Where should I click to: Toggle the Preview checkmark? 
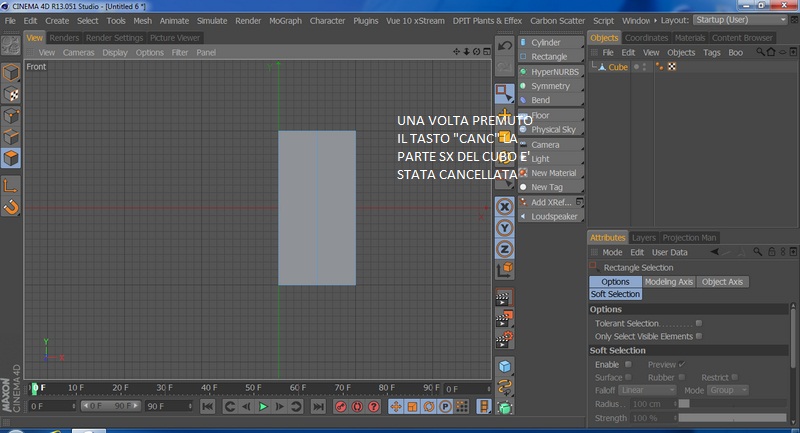[682, 364]
